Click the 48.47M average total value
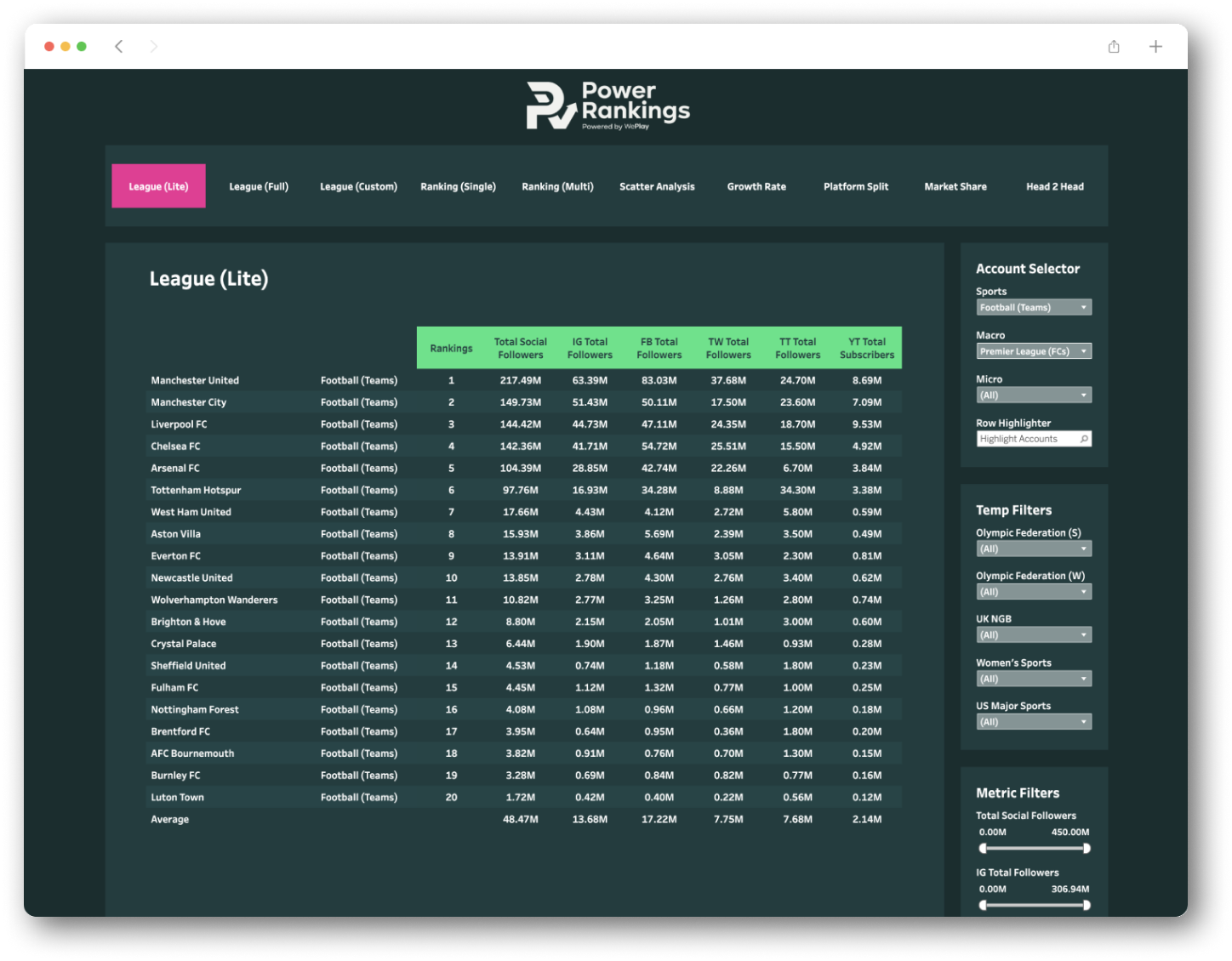1232x961 pixels. tap(521, 820)
